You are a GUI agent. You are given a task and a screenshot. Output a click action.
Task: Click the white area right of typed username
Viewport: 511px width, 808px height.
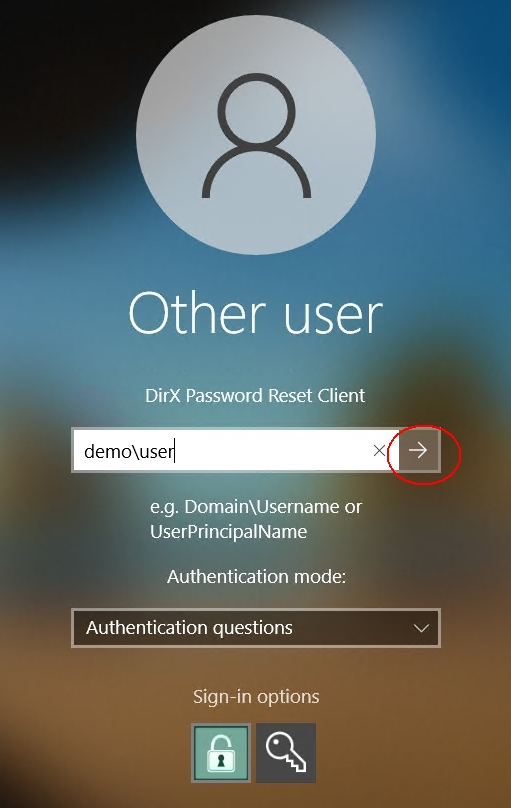pyautogui.click(x=273, y=451)
